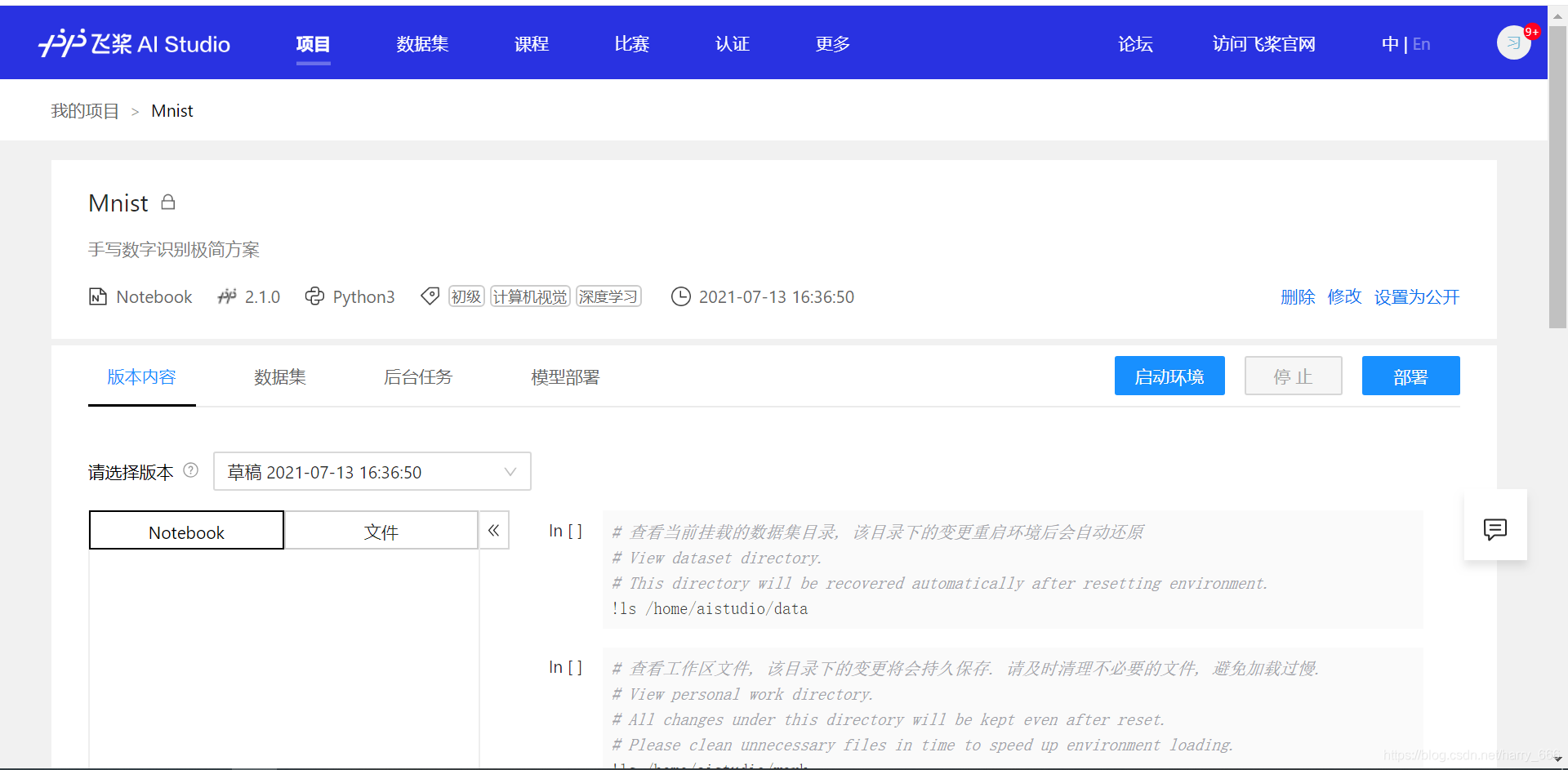Open 比赛 in the top navigation
Viewport: 1568px width, 770px height.
click(x=632, y=44)
